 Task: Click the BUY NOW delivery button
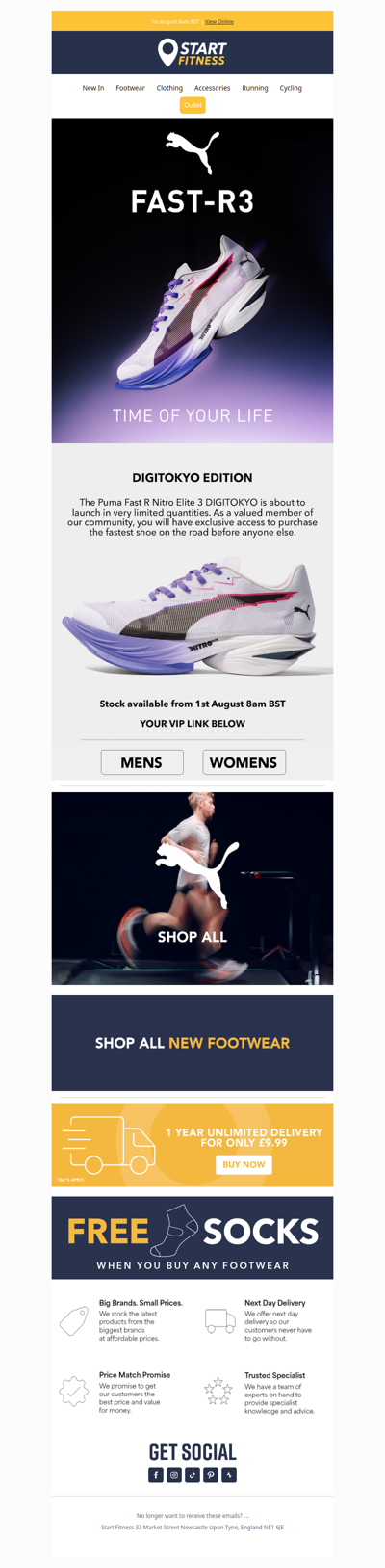244,1164
